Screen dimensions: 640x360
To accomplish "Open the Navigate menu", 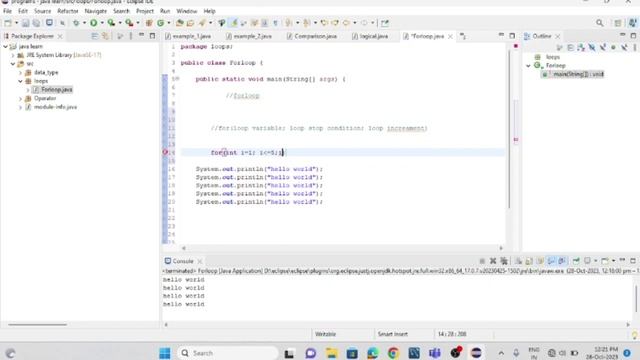I will 96,11.
